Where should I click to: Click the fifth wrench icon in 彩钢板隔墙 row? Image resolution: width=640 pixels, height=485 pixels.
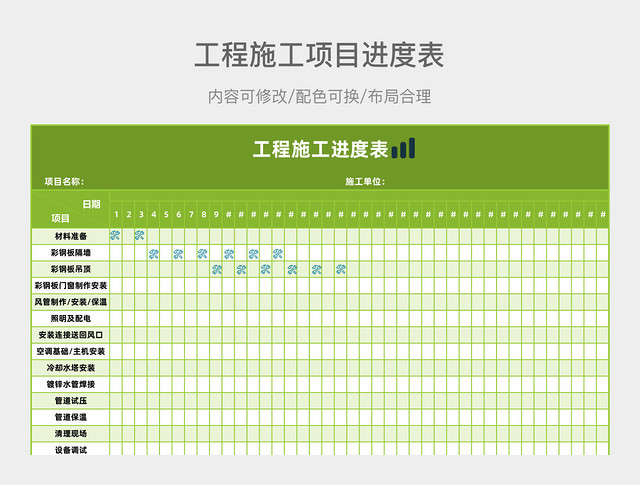253,254
